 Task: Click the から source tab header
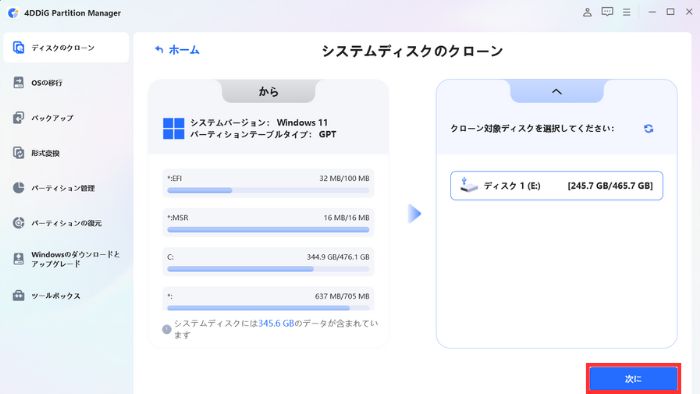268,91
